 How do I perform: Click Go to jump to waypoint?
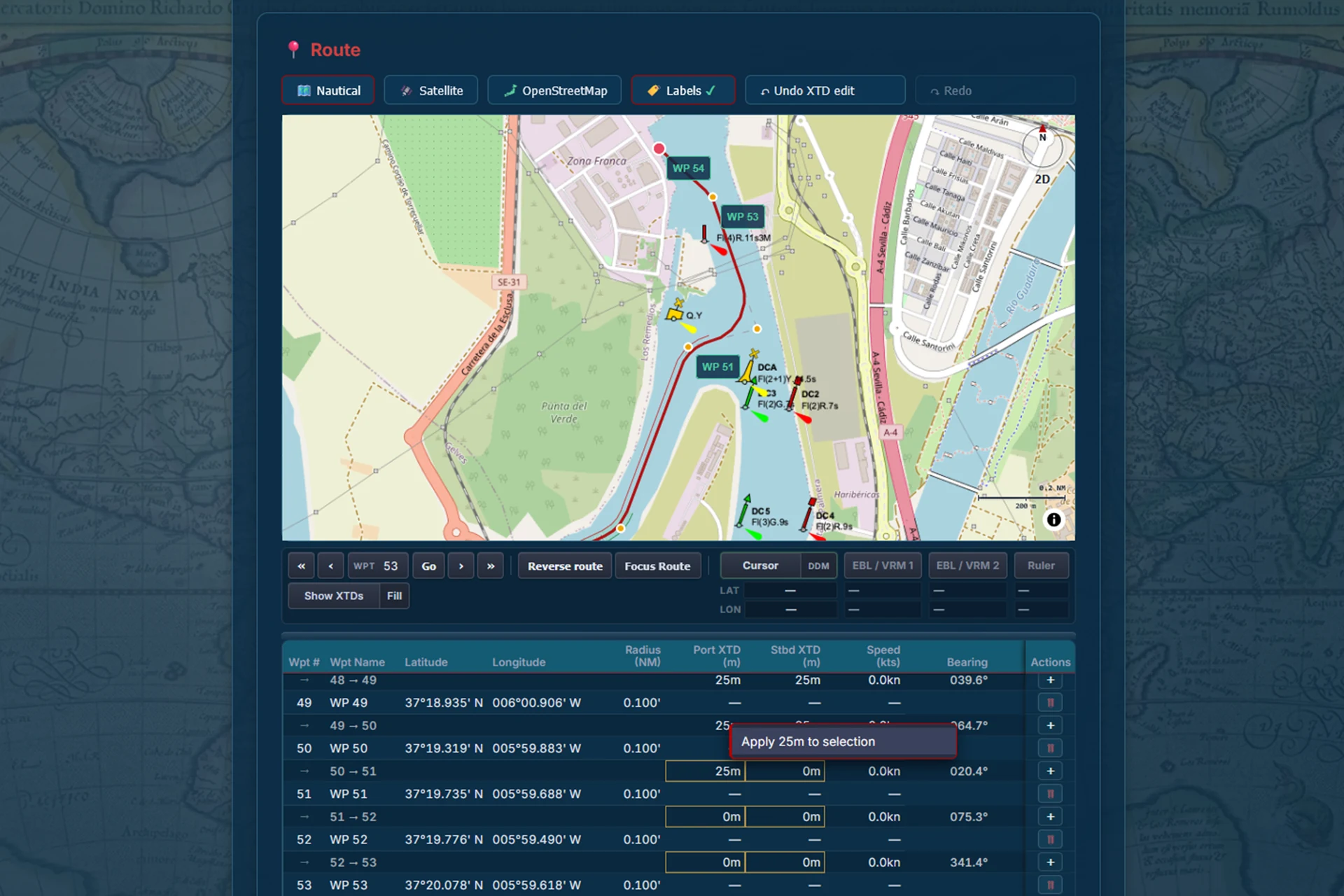pyautogui.click(x=428, y=566)
